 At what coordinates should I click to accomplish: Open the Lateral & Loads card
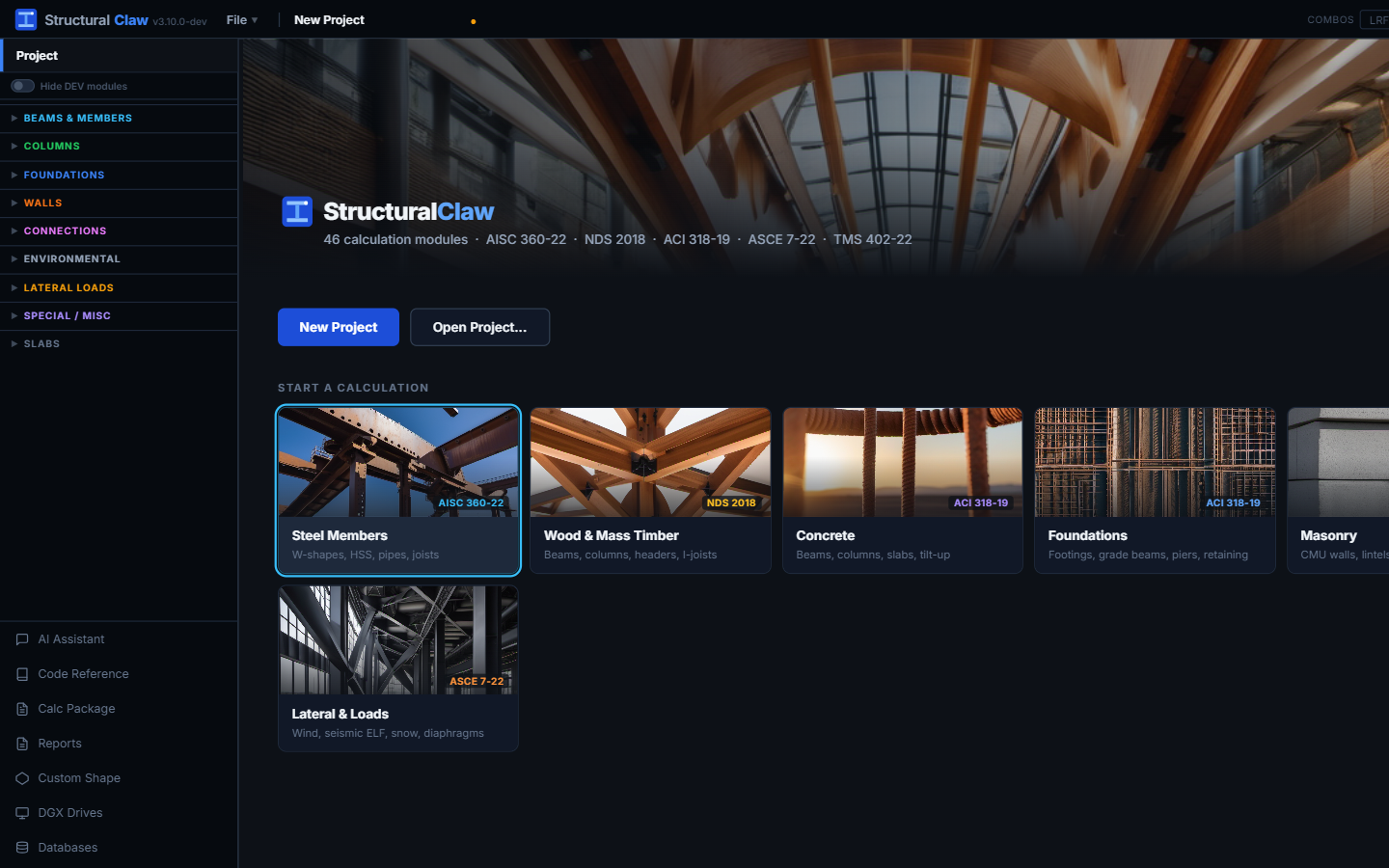pyautogui.click(x=398, y=668)
